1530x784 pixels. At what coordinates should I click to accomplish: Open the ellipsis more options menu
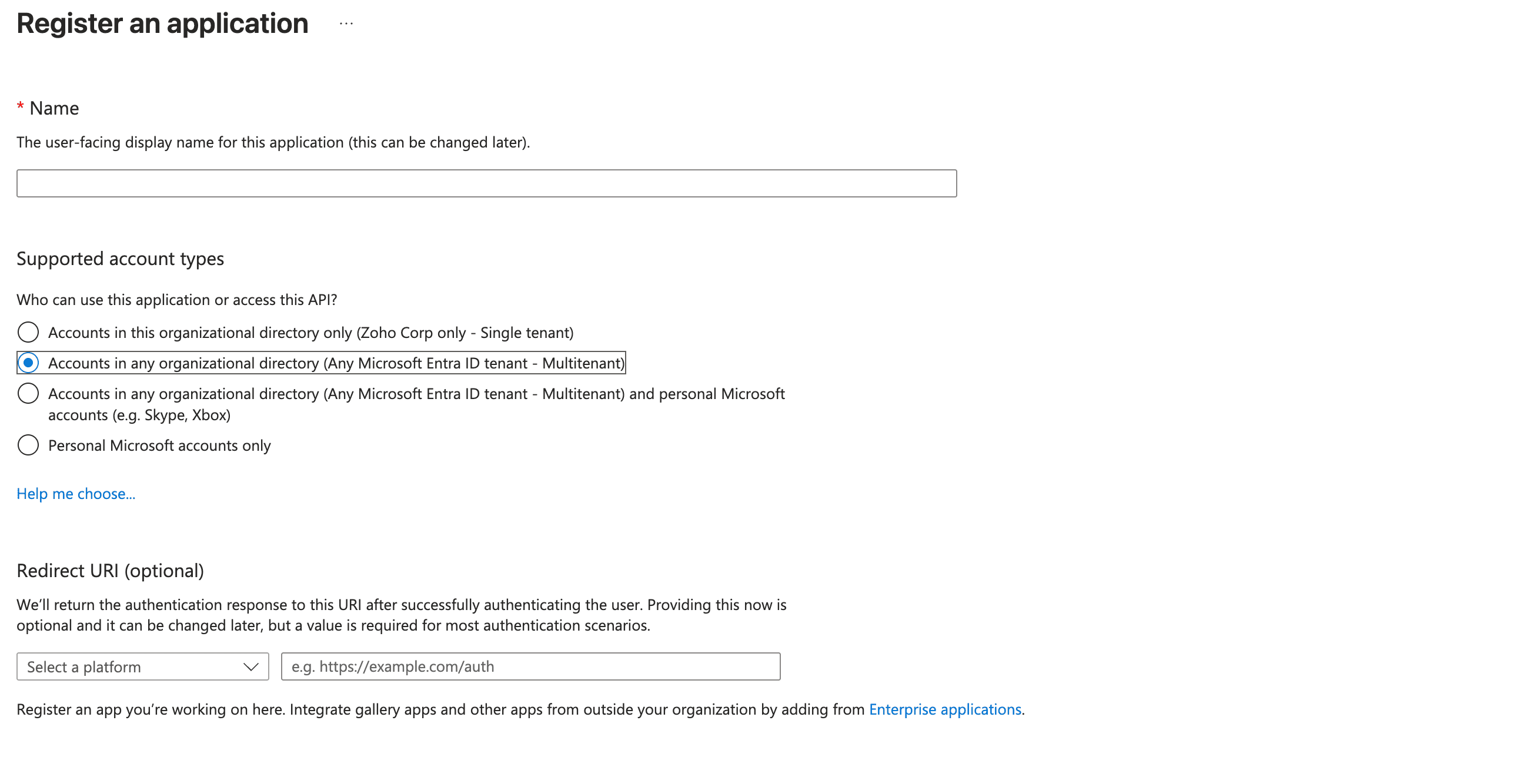point(346,24)
